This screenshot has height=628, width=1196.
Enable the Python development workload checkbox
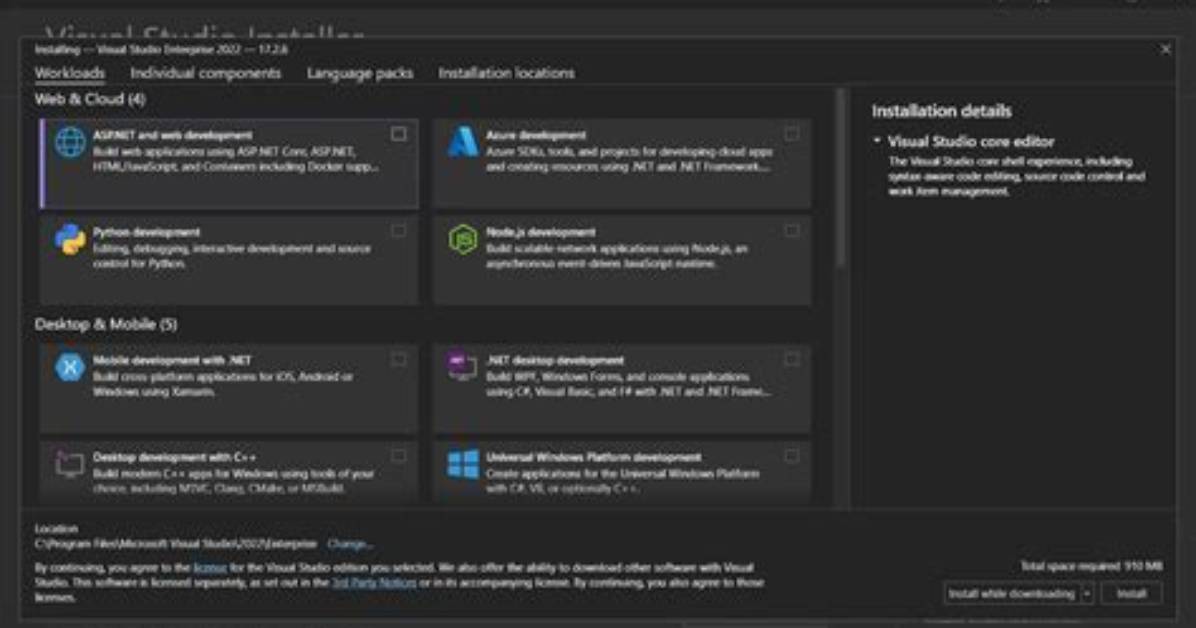pyautogui.click(x=398, y=231)
